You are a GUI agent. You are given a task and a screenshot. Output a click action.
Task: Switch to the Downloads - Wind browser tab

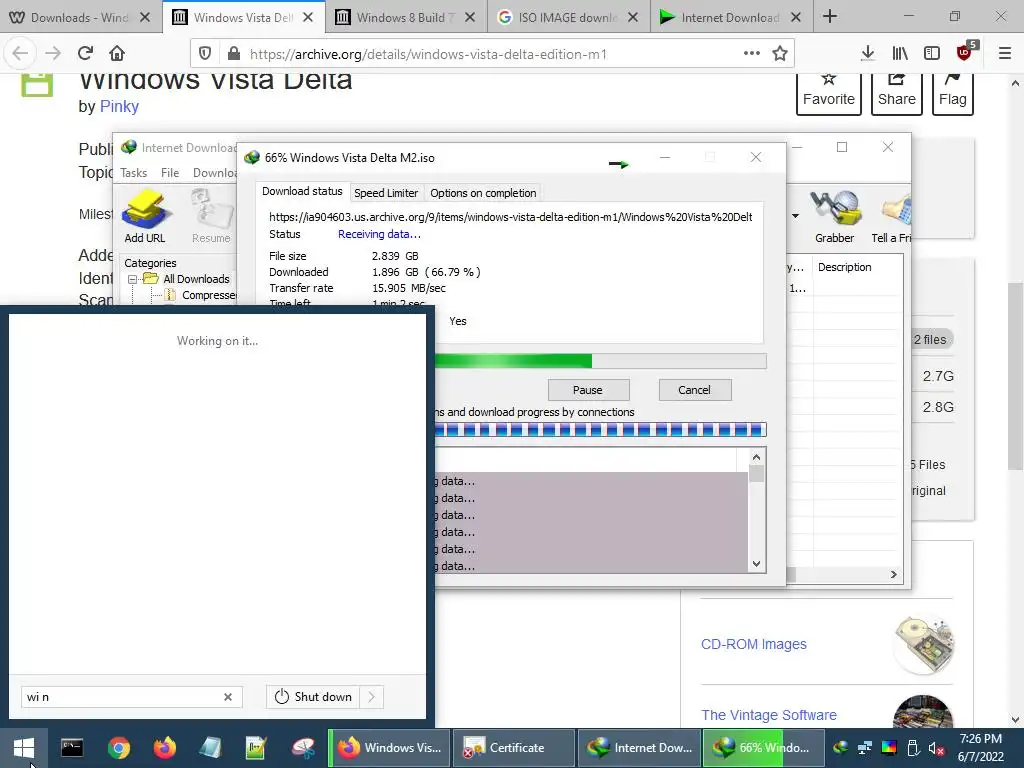click(80, 17)
